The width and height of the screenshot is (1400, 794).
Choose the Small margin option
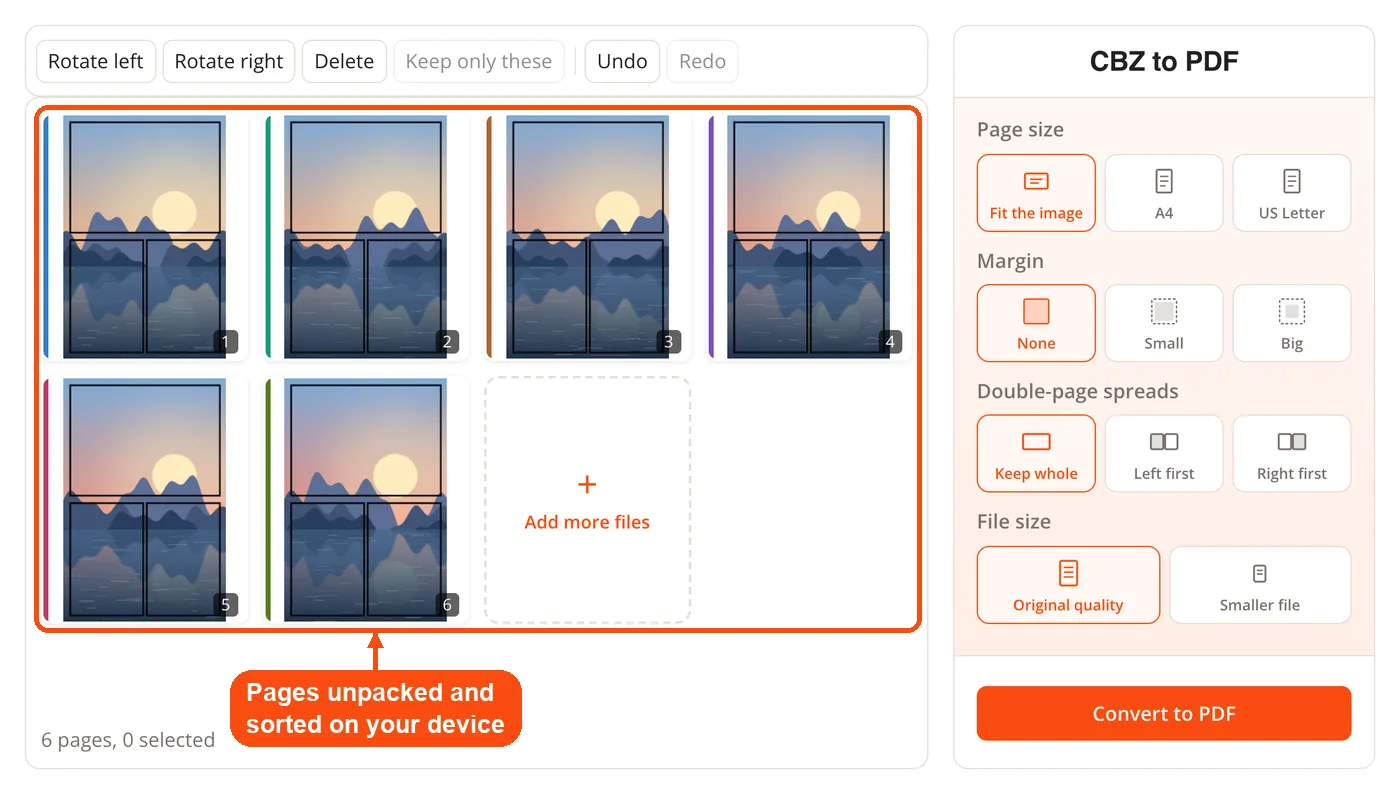point(1164,323)
